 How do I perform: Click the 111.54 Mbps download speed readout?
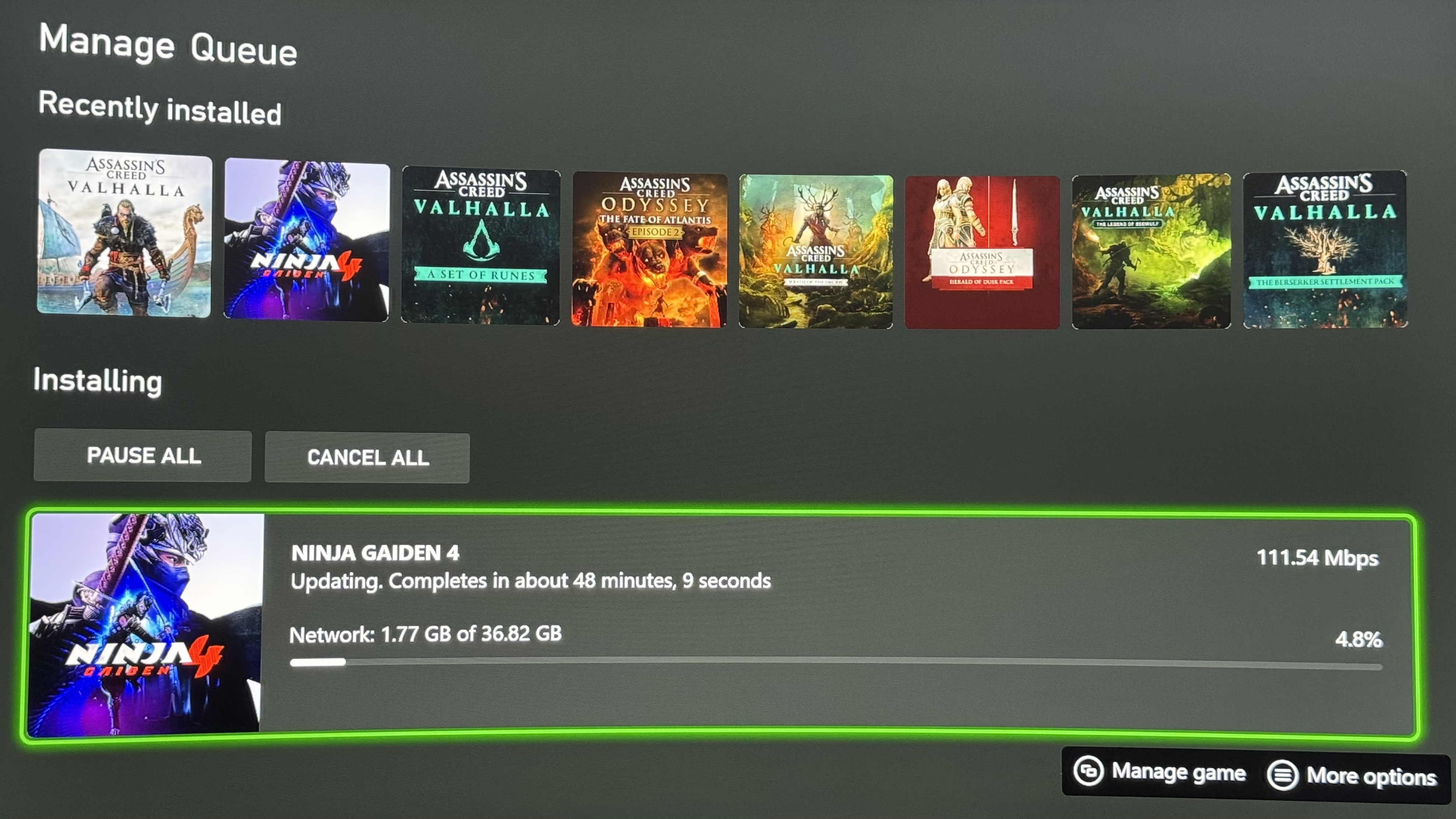(x=1317, y=558)
